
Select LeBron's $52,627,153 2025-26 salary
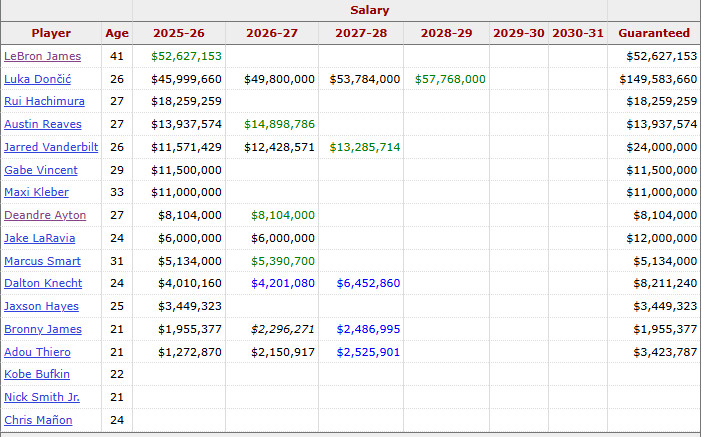click(186, 56)
